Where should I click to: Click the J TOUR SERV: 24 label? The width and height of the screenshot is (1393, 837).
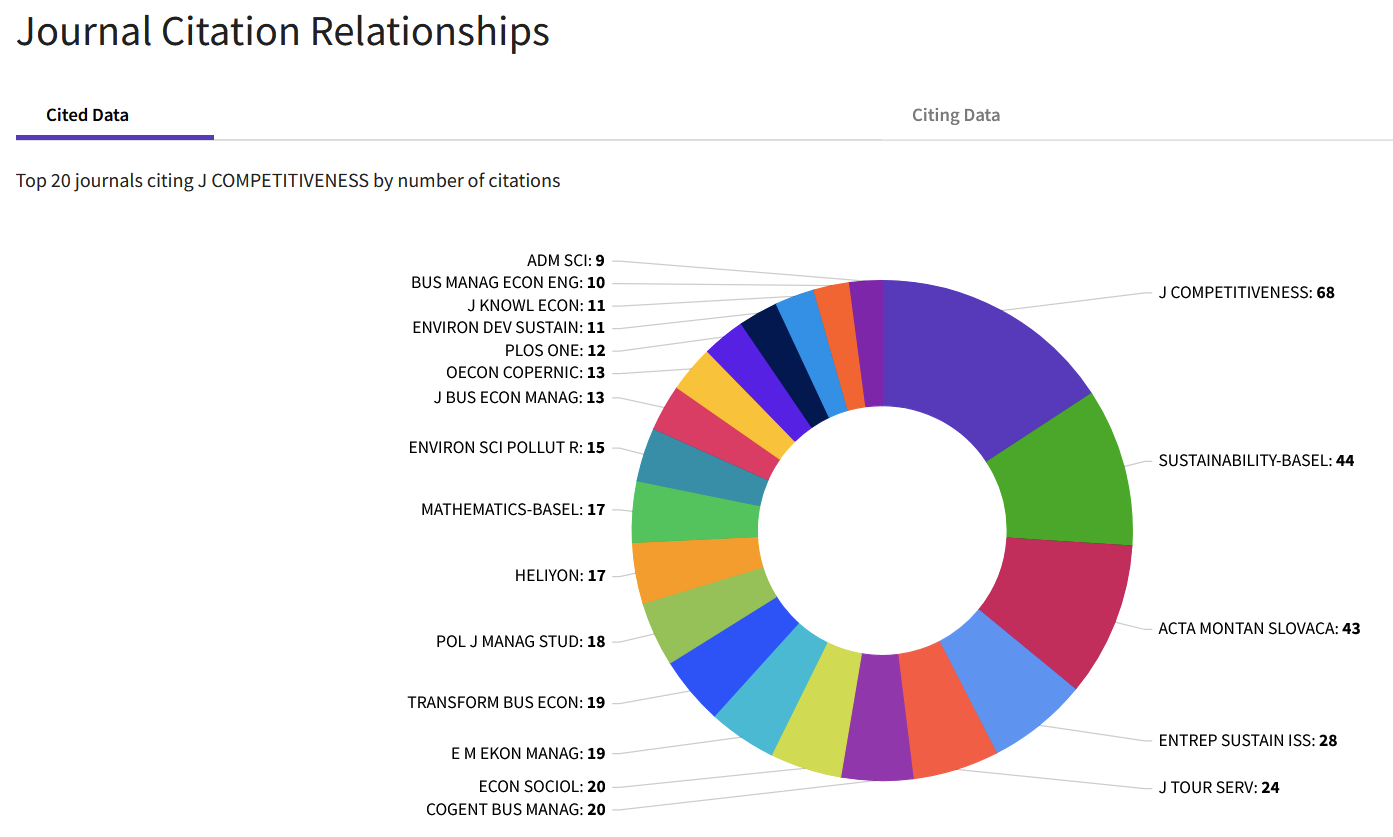click(1218, 788)
